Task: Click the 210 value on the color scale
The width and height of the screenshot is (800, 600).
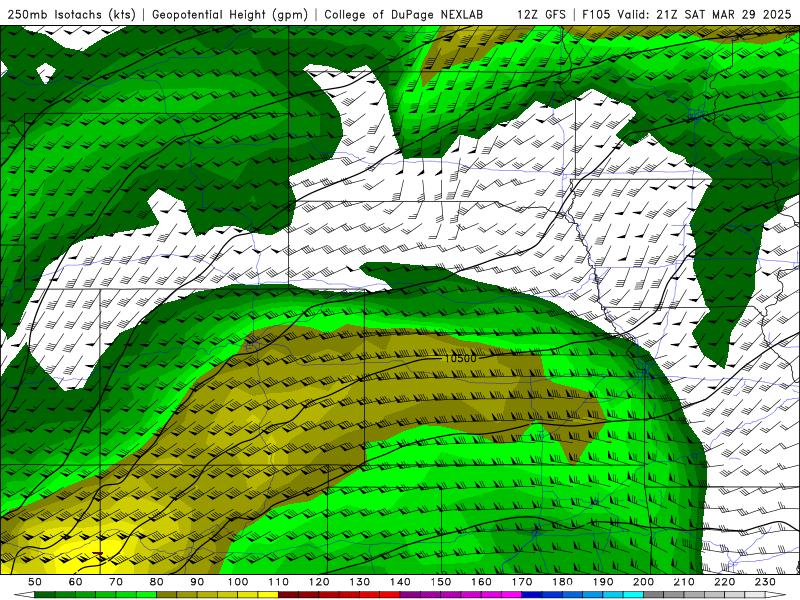Action: tap(684, 582)
